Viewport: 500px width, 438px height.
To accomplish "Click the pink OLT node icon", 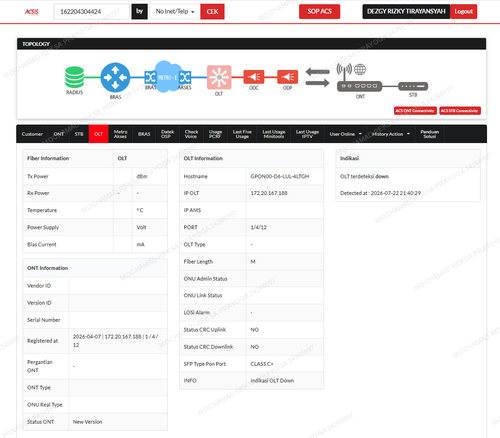I will click(x=219, y=77).
